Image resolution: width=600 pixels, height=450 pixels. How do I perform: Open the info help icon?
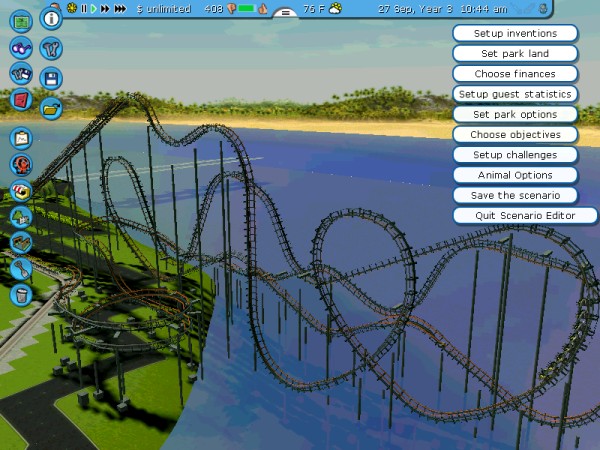[x=51, y=18]
